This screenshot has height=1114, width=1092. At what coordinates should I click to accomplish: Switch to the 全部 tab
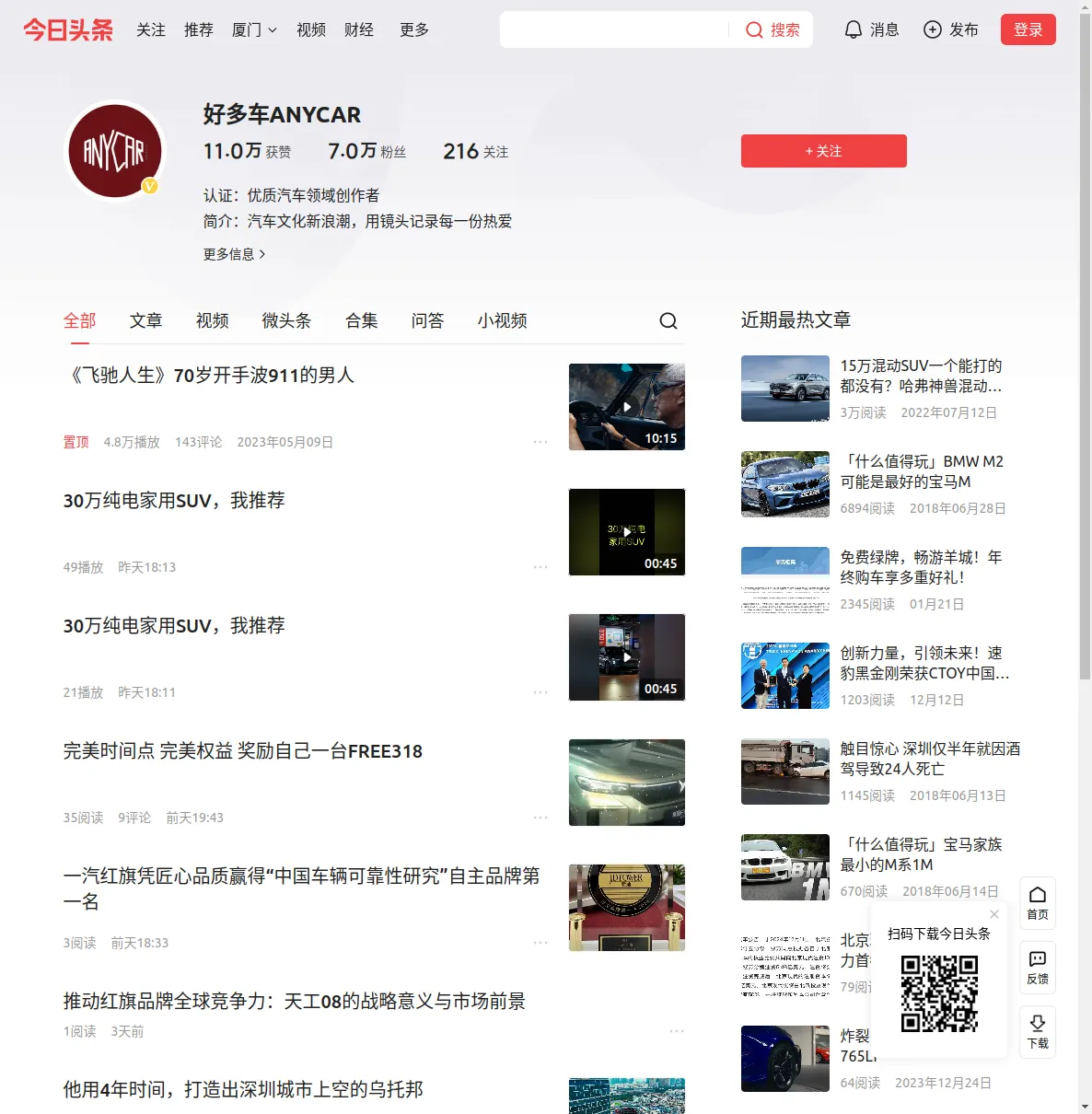point(80,320)
